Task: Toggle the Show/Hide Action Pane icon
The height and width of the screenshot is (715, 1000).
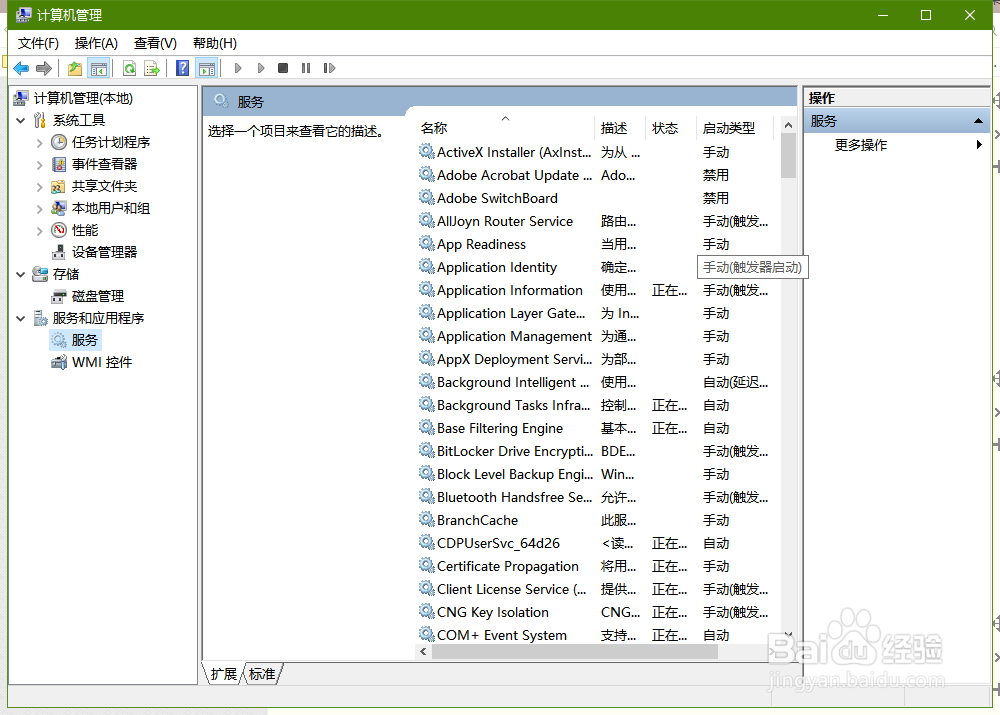Action: [207, 67]
